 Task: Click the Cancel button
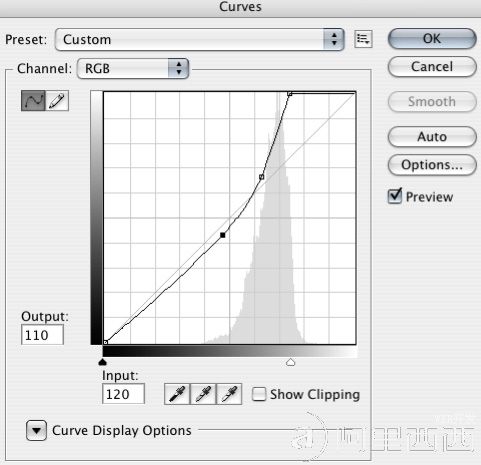[x=432, y=67]
